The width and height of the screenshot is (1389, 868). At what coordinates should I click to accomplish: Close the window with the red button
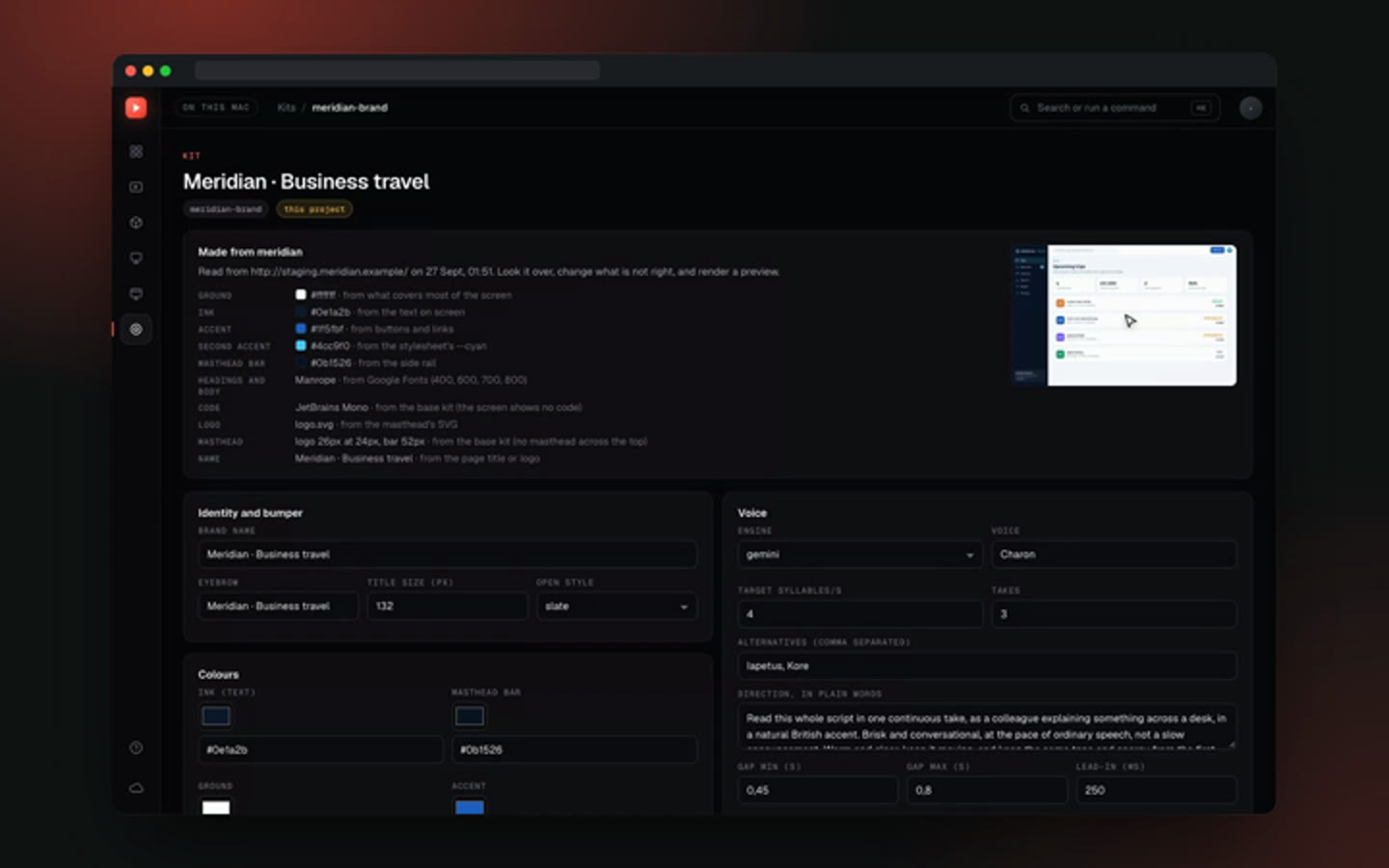[131, 70]
